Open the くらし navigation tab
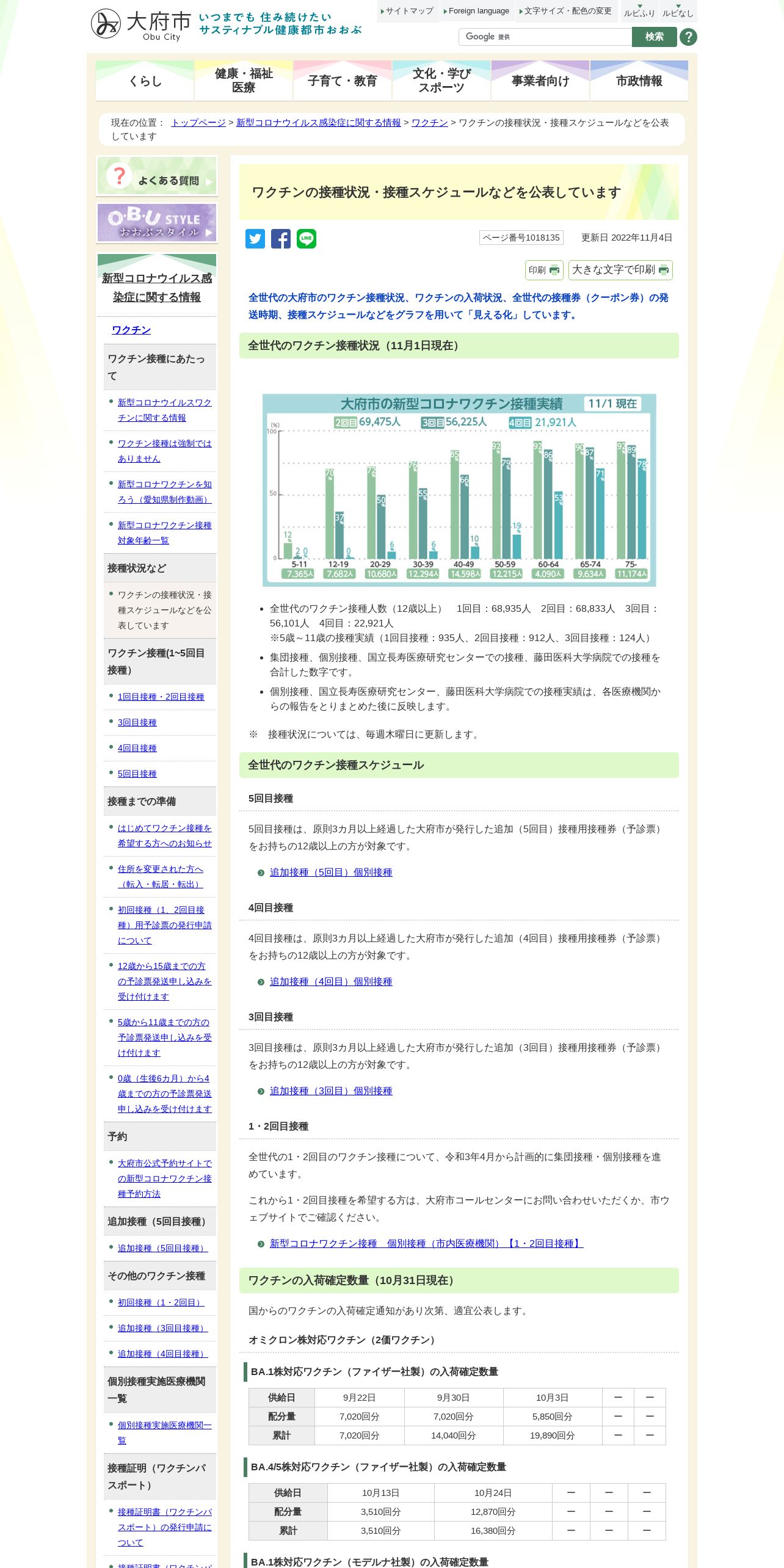Image resolution: width=784 pixels, height=1568 pixels. click(x=145, y=81)
